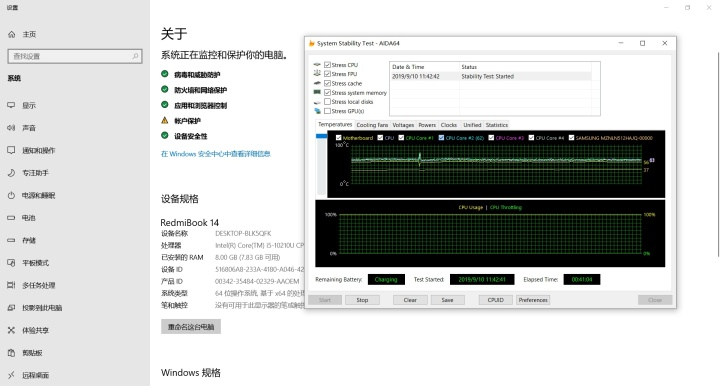
Task: Open Tablet mode (平板模式) icon
Action: point(11,263)
